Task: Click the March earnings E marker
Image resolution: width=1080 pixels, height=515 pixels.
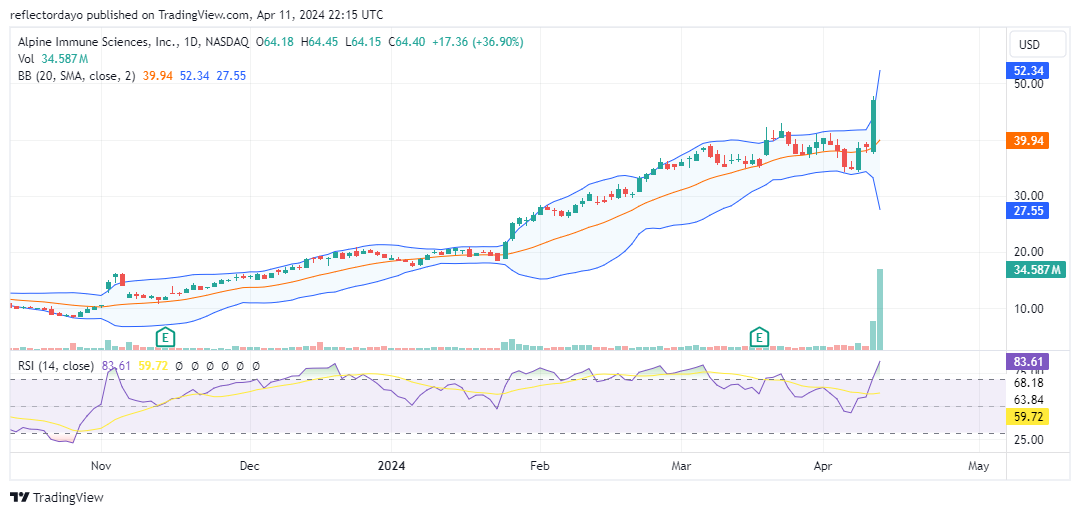Action: (x=759, y=337)
